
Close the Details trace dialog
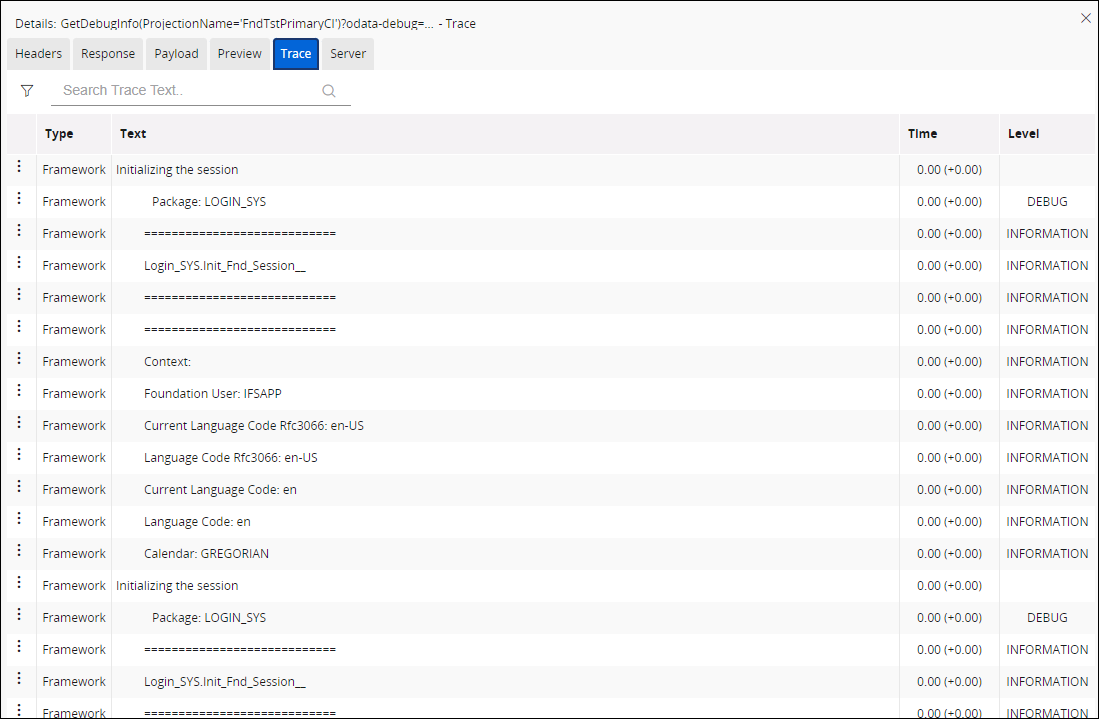[1086, 18]
